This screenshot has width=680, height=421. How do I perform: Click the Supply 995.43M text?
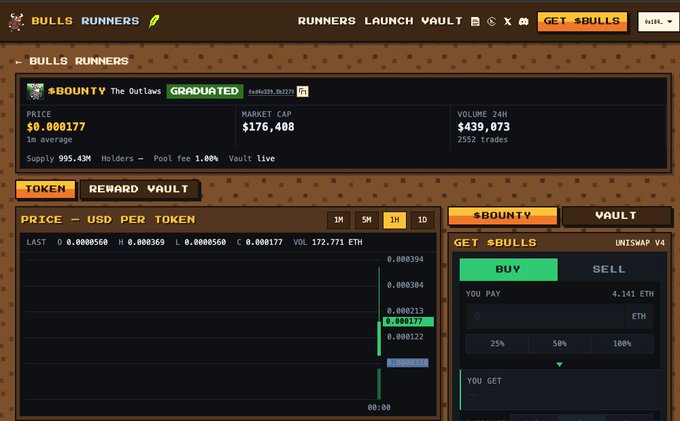coord(59,159)
